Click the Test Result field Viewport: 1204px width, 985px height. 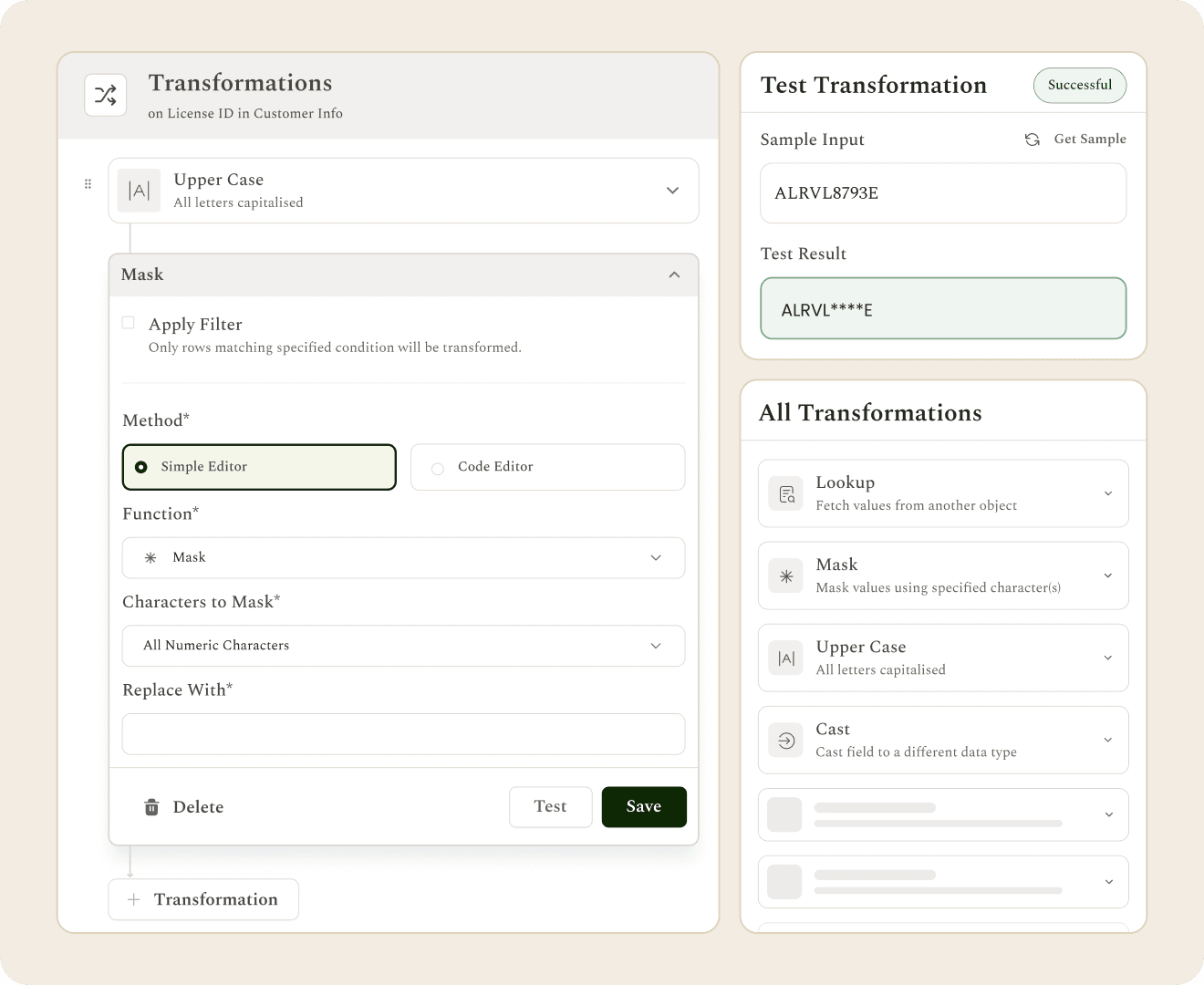click(x=943, y=308)
